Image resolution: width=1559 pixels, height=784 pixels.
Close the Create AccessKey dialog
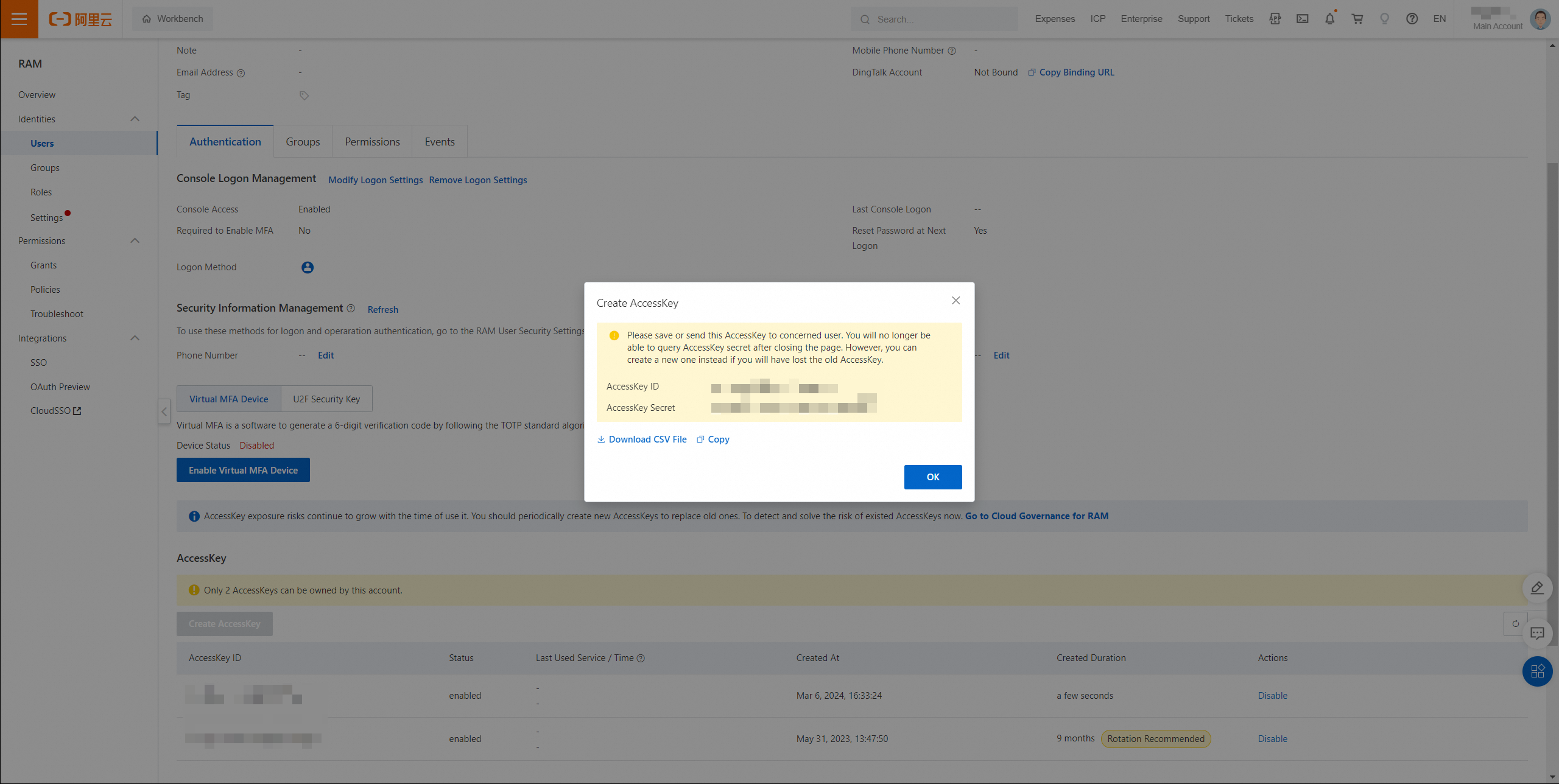pyautogui.click(x=955, y=301)
